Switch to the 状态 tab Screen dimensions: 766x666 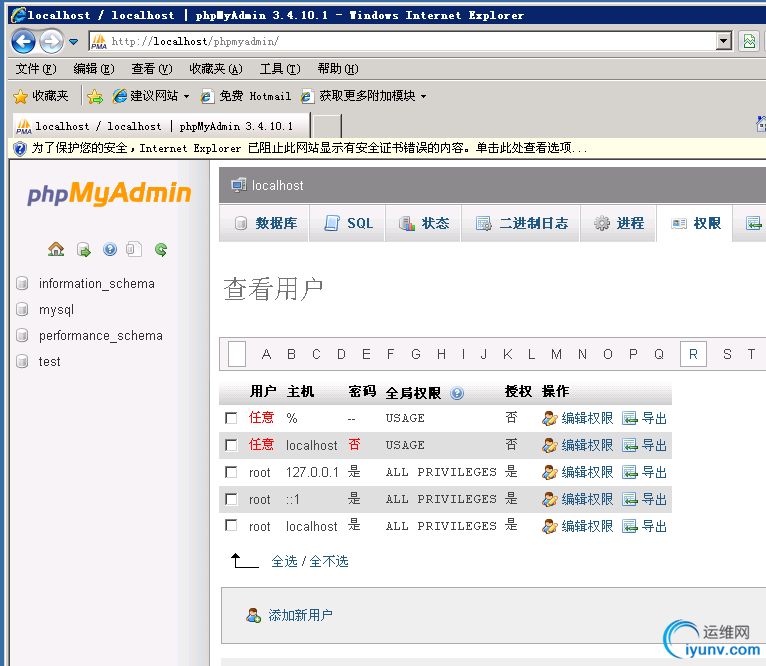pos(423,223)
